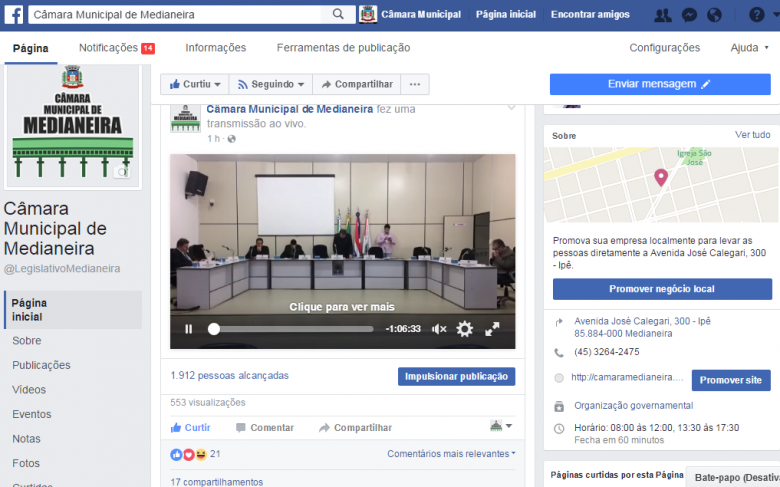Viewport: 780px width, 487px height.
Task: Click the video progress bar
Action: click(x=291, y=329)
